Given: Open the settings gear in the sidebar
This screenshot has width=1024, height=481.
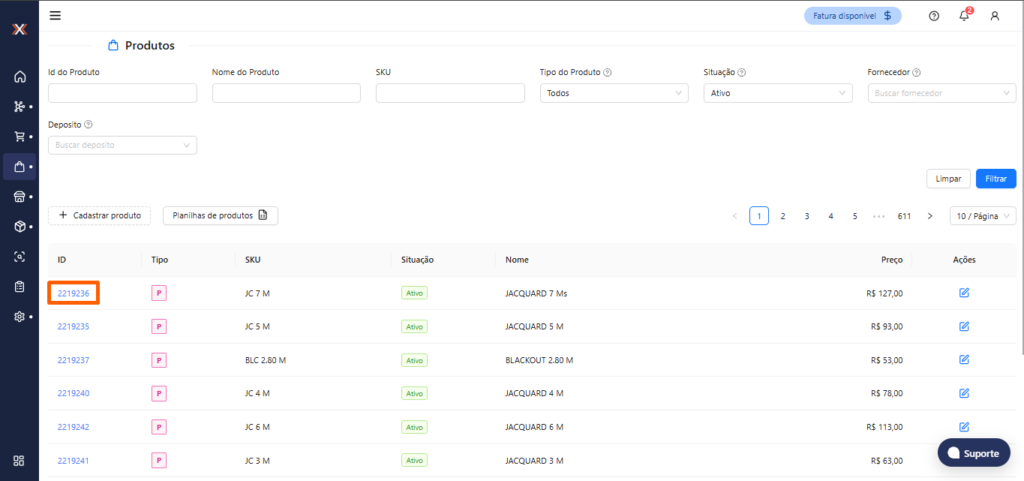Looking at the screenshot, I should pos(19,317).
